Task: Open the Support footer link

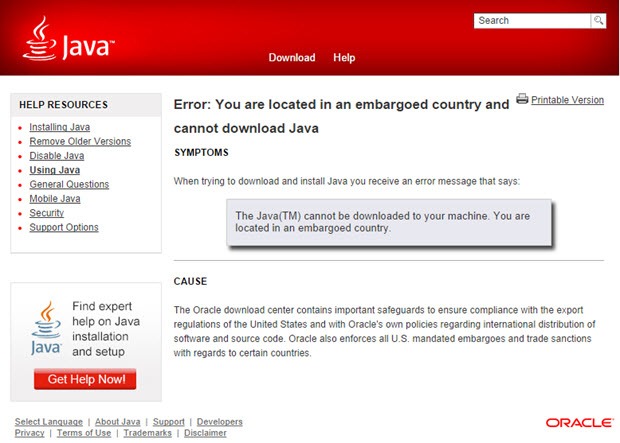Action: pos(168,422)
